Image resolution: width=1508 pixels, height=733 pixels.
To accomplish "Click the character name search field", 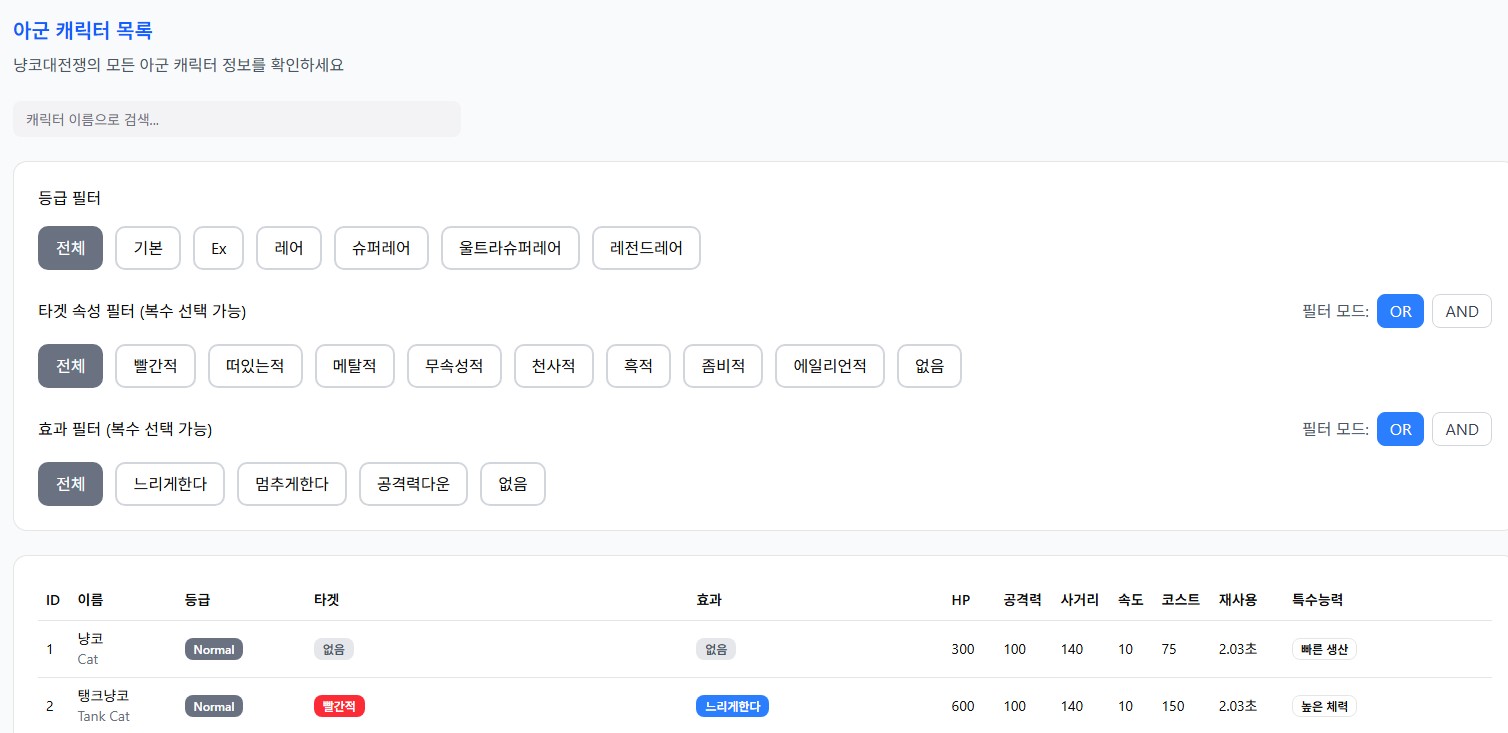I will click(x=236, y=119).
